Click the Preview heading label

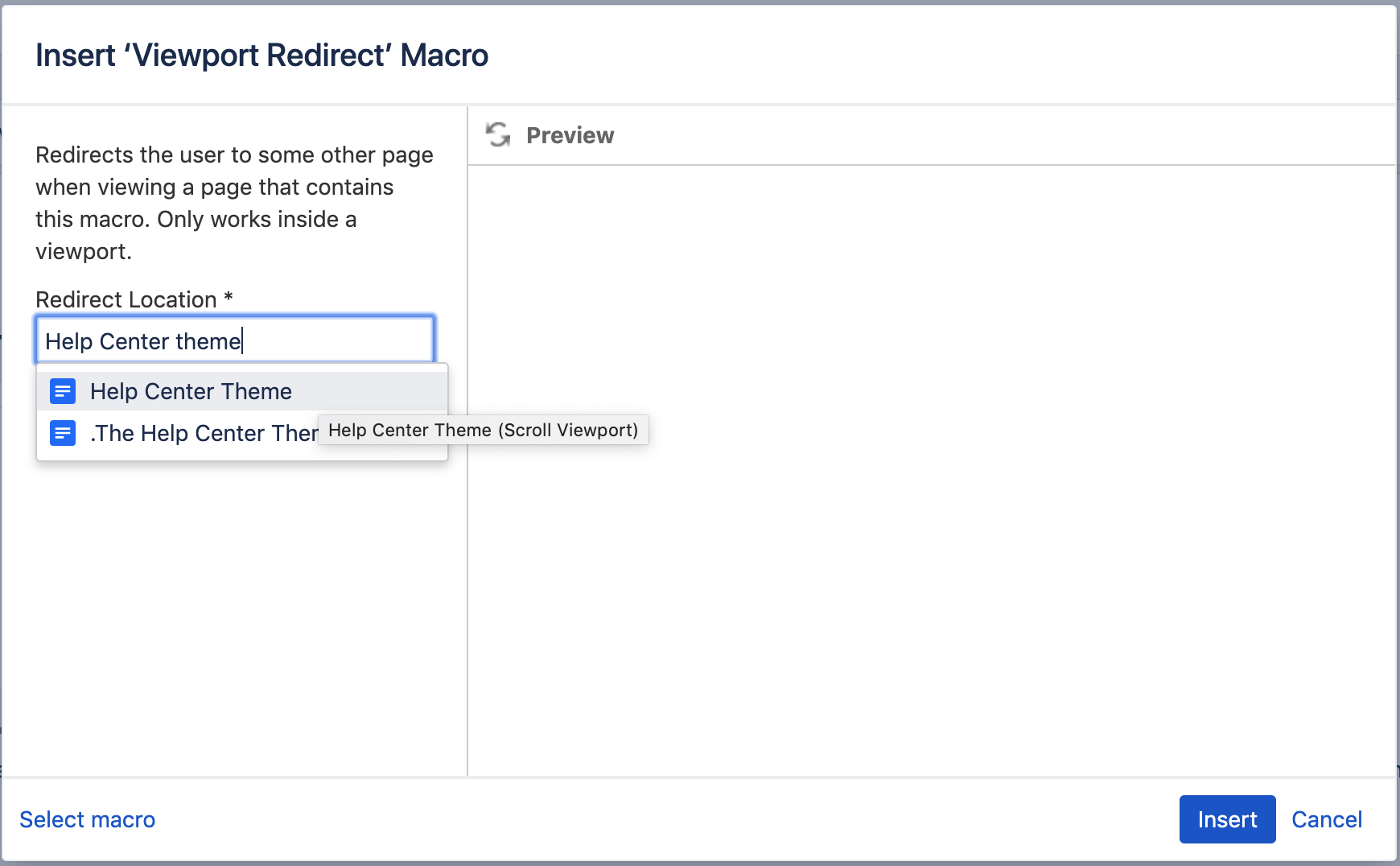click(570, 135)
